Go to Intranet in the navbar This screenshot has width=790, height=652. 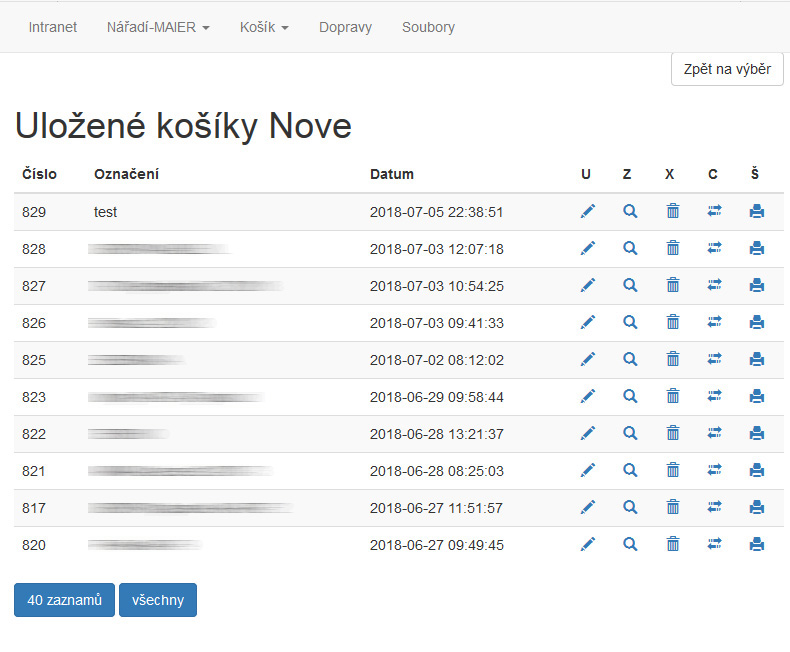point(53,27)
